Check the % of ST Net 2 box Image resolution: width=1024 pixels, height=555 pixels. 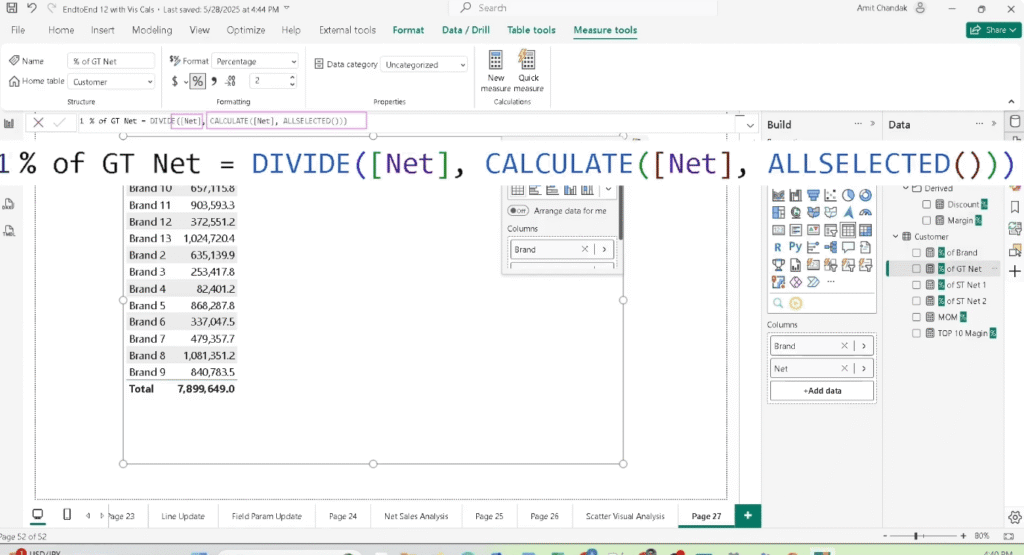click(916, 301)
